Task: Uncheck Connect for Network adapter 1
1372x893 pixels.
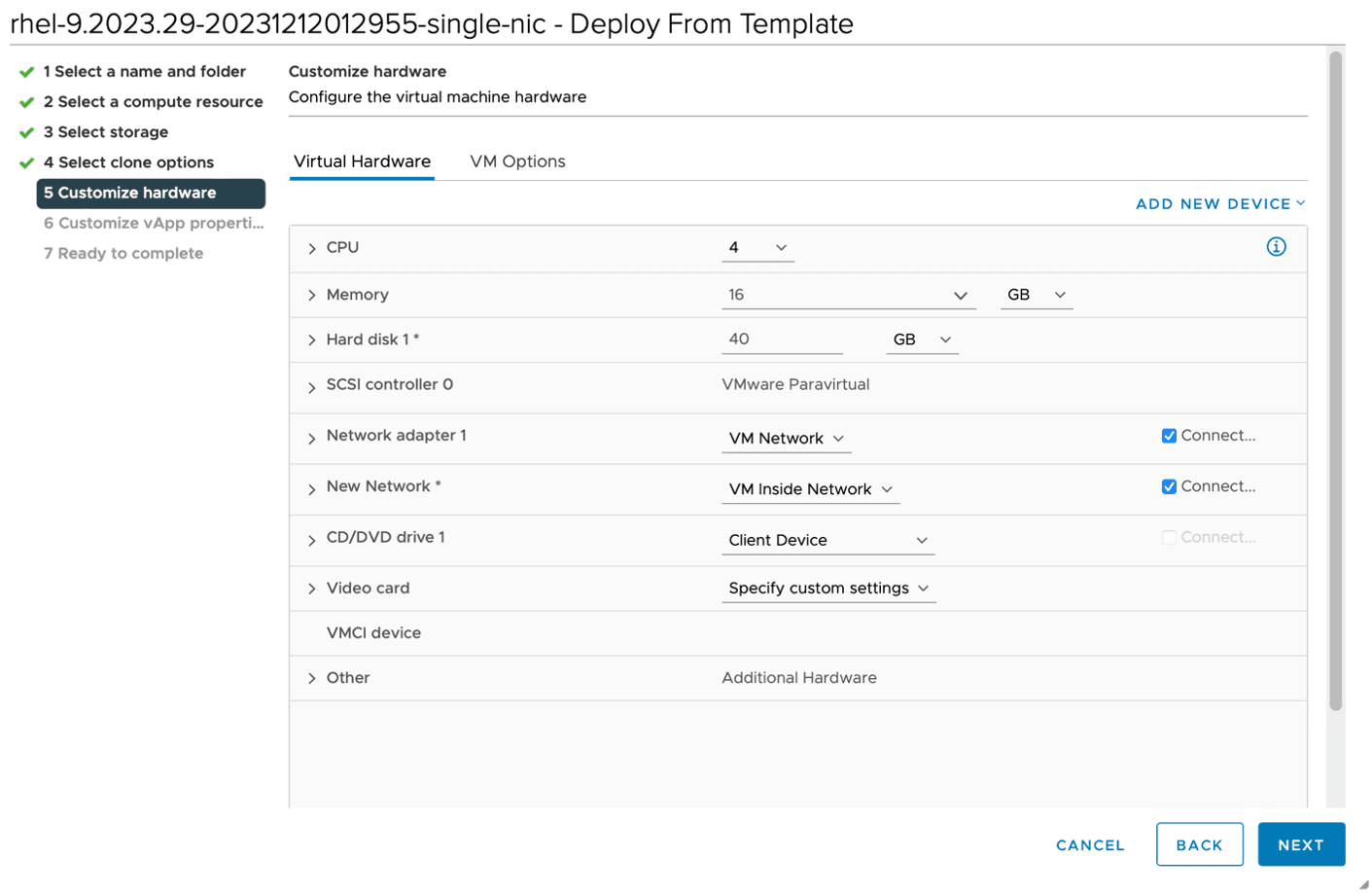Action: [x=1169, y=436]
